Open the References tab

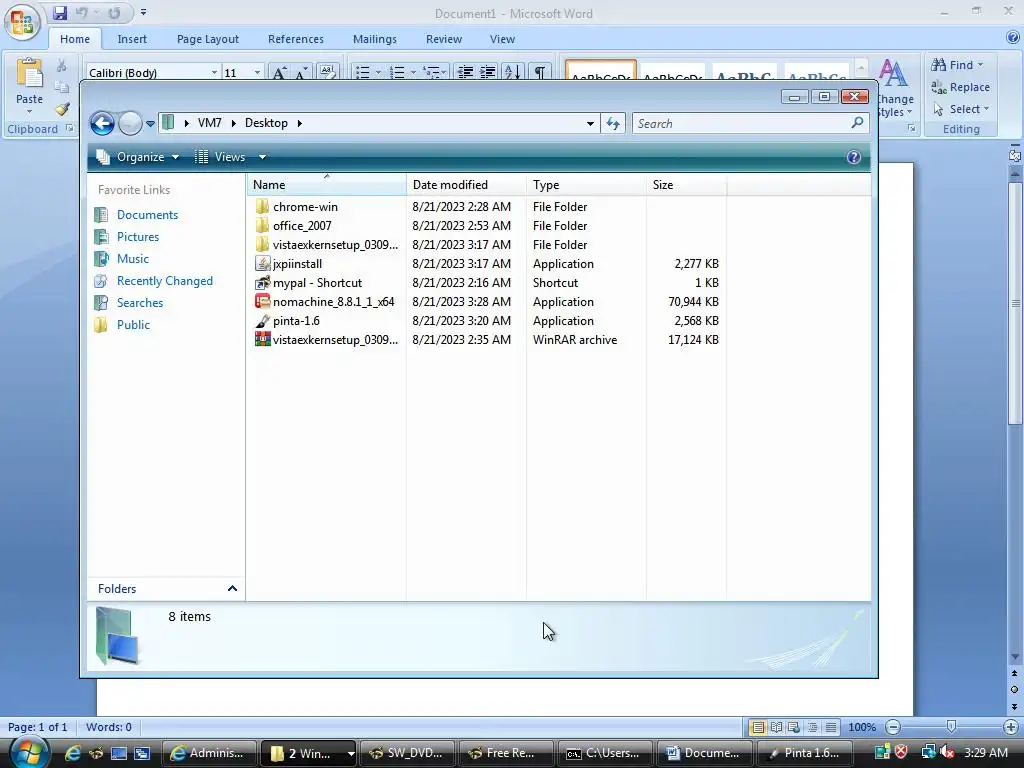point(296,39)
